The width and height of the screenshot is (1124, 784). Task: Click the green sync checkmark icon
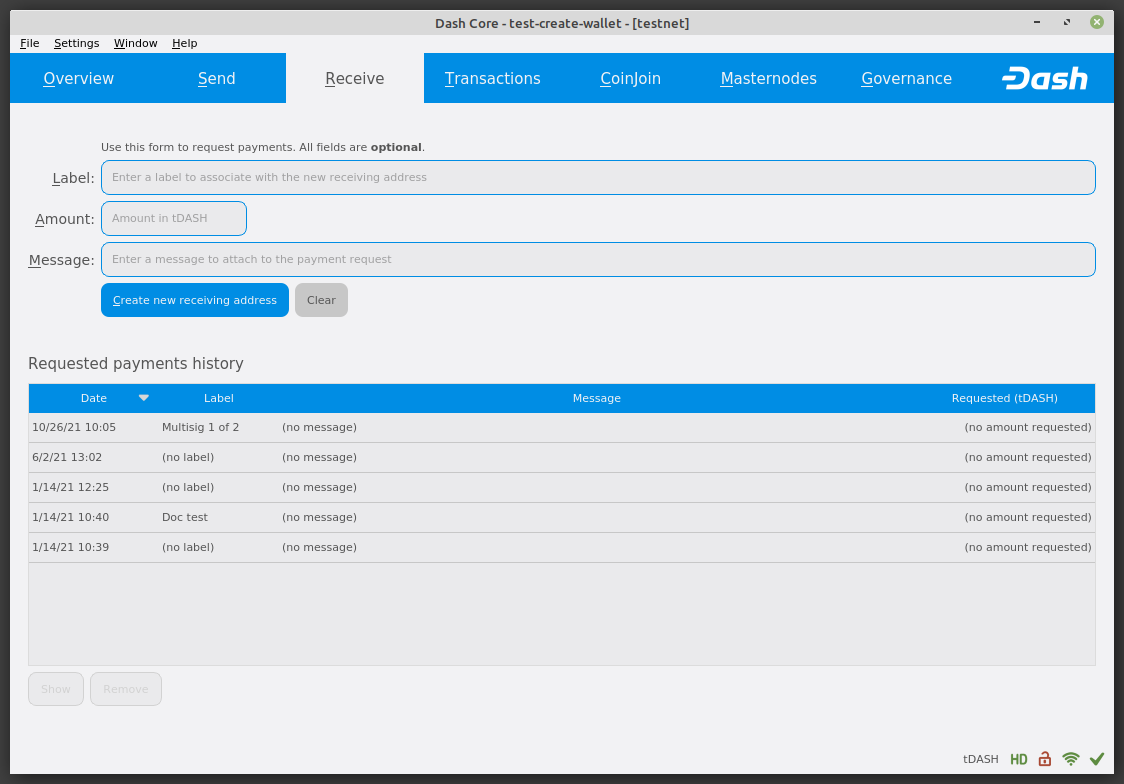1097,759
